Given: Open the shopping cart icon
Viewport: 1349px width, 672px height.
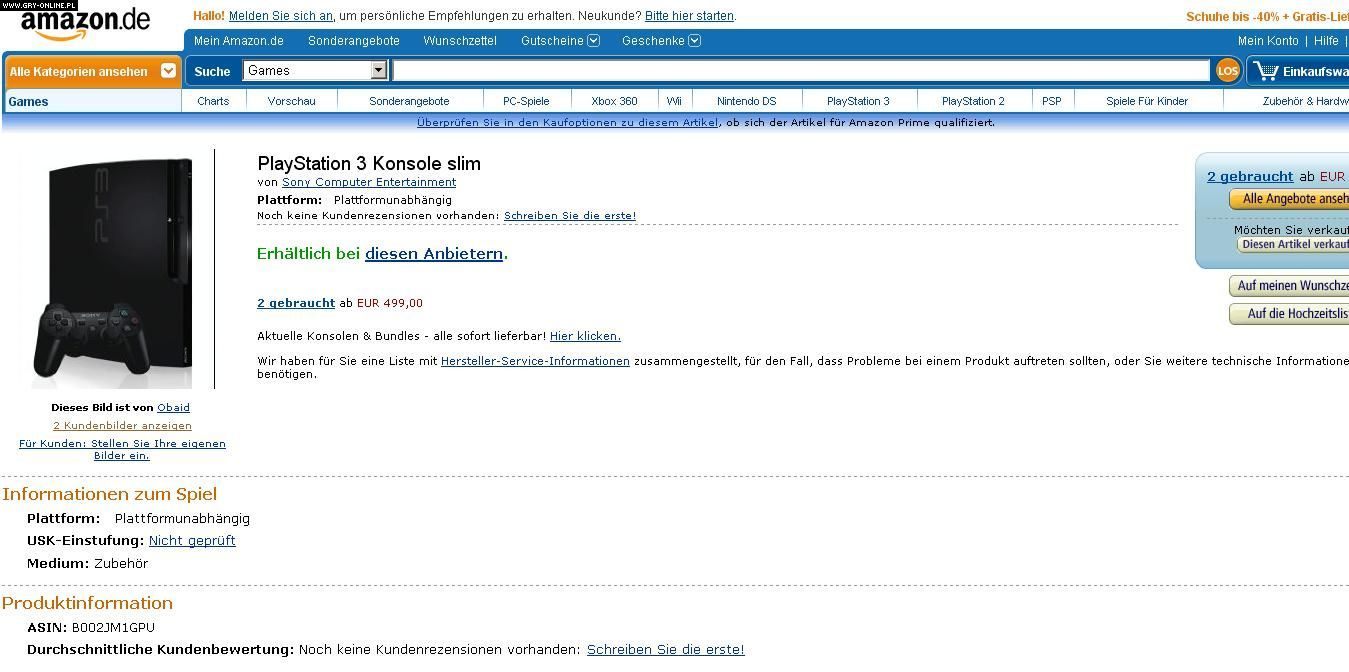Looking at the screenshot, I should click(1267, 71).
